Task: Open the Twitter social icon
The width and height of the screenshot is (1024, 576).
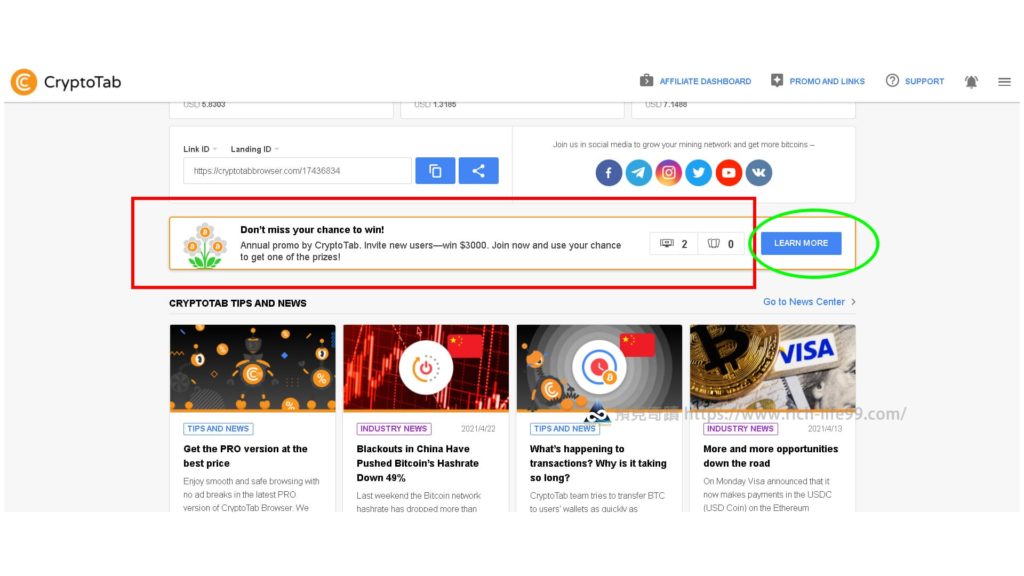Action: point(699,173)
